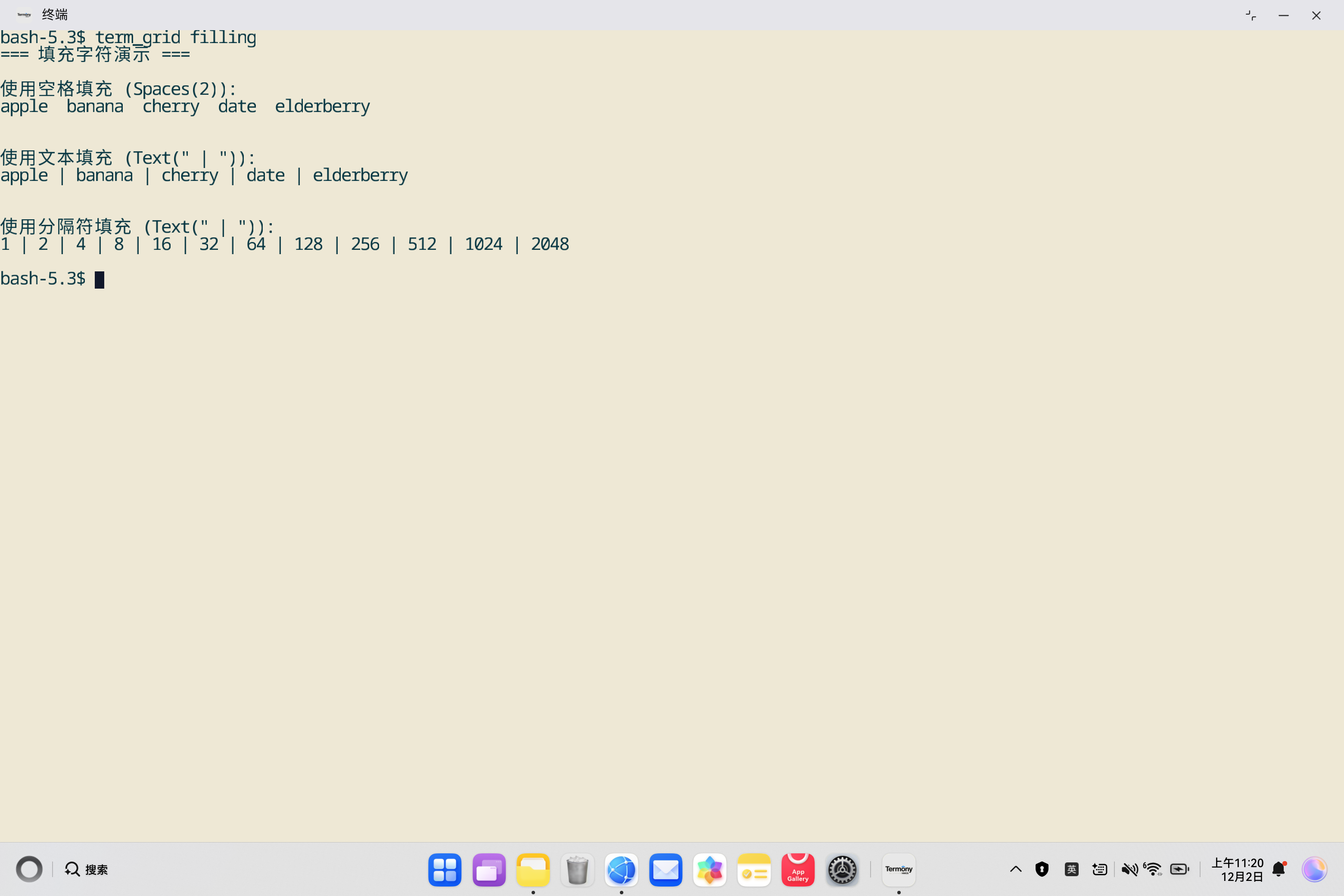Click the 搜索 search button
This screenshot has height=896, width=1344.
click(x=86, y=870)
